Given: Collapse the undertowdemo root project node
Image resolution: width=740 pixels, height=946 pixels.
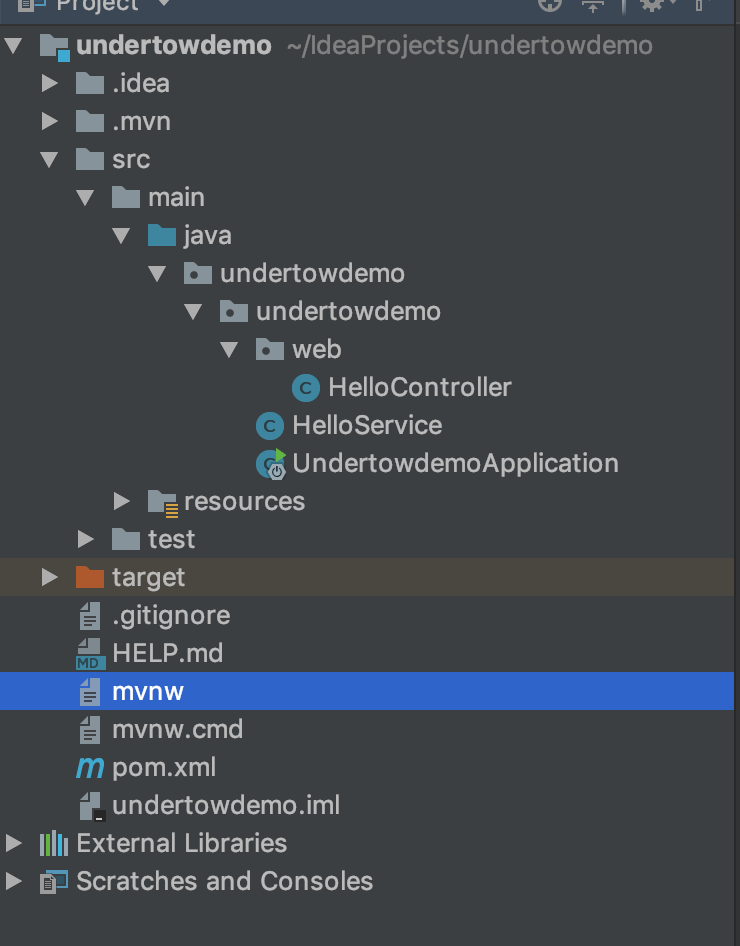Looking at the screenshot, I should (x=14, y=46).
